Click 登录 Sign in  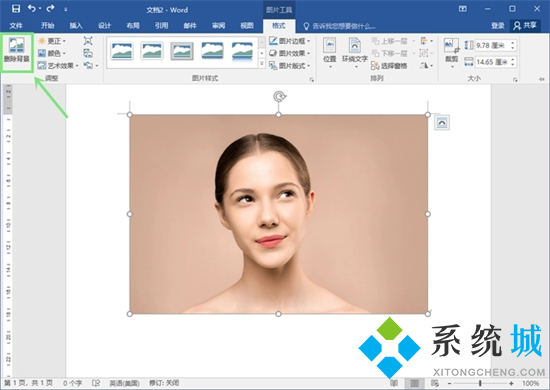[x=497, y=26]
